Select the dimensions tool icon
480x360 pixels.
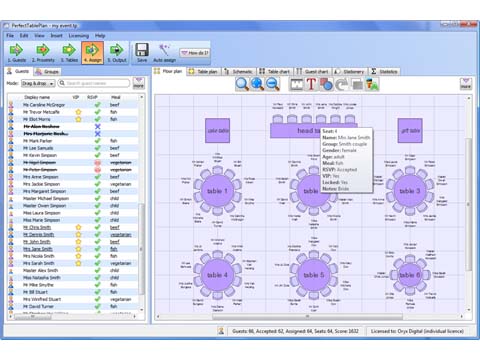point(296,84)
